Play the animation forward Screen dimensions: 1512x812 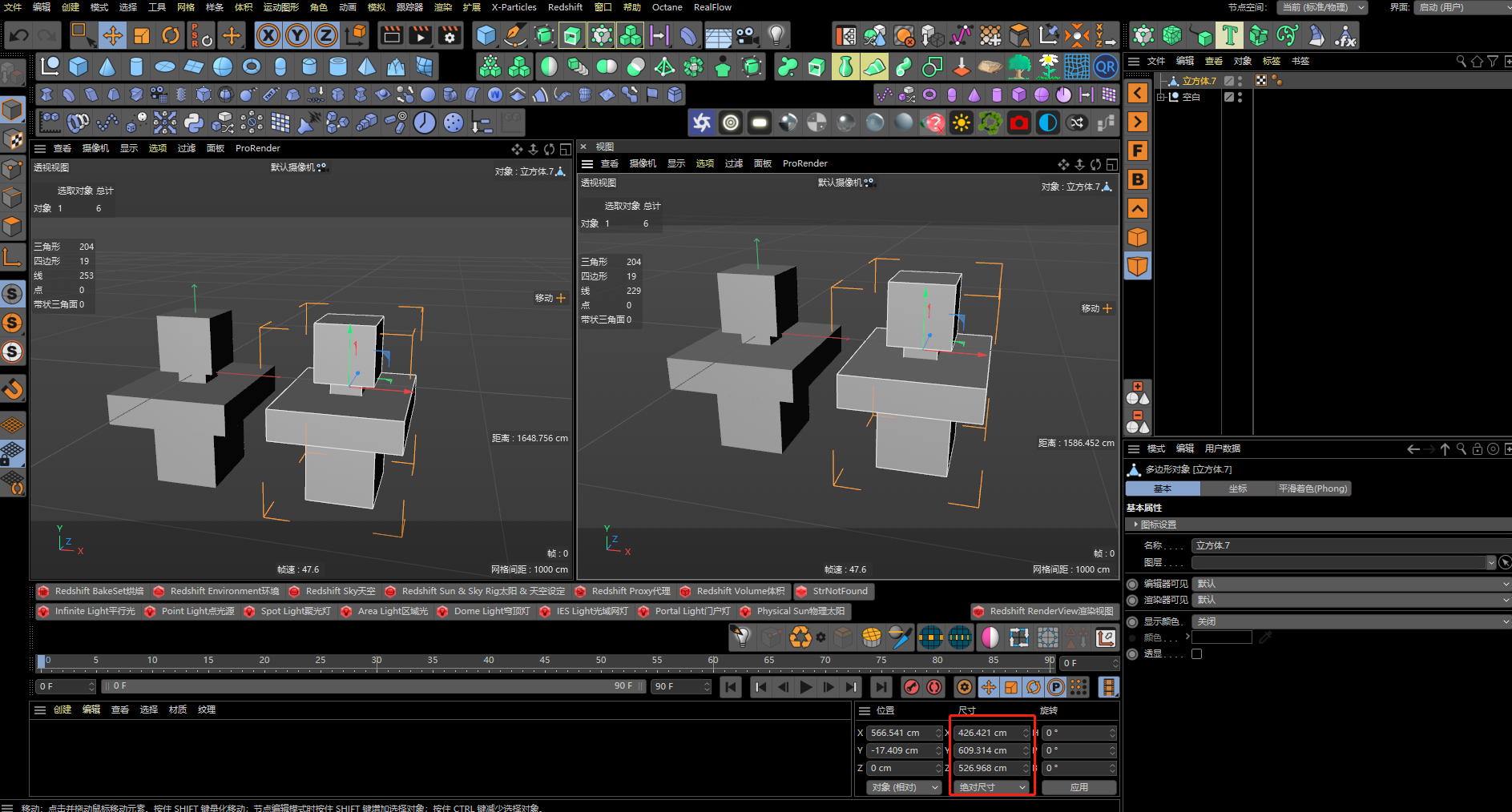[806, 687]
